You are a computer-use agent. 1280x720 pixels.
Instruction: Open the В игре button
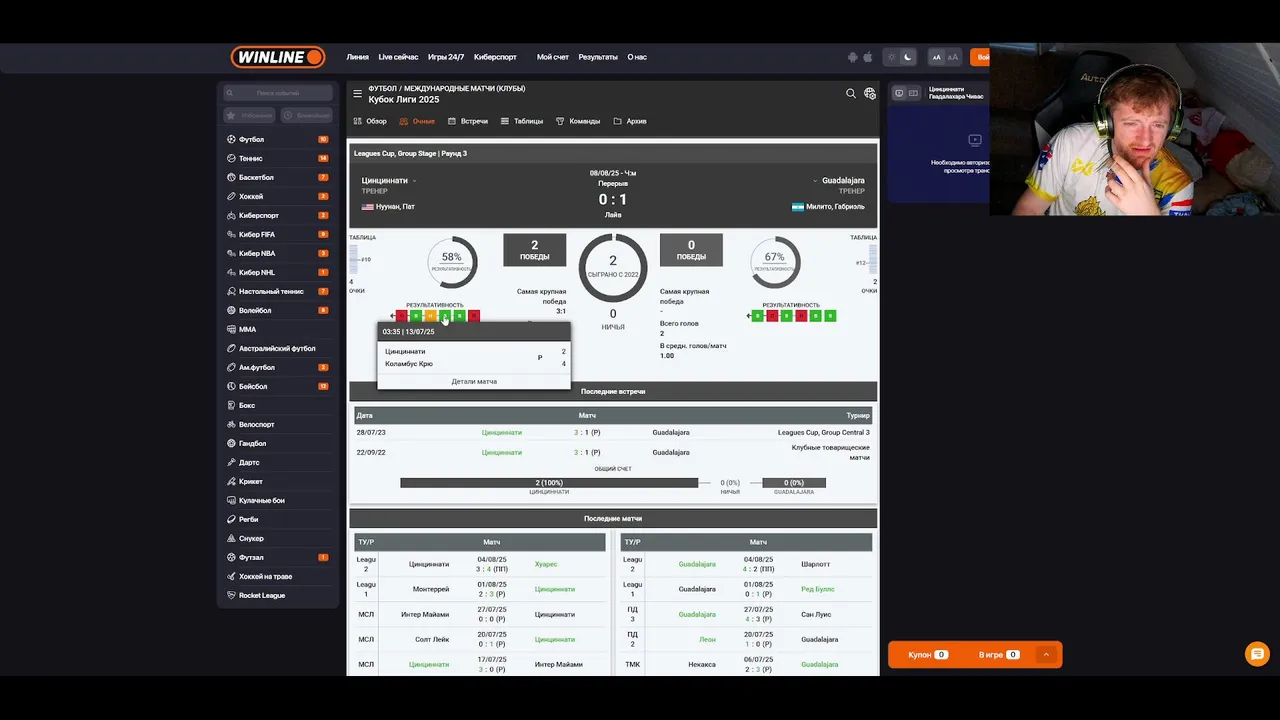999,654
